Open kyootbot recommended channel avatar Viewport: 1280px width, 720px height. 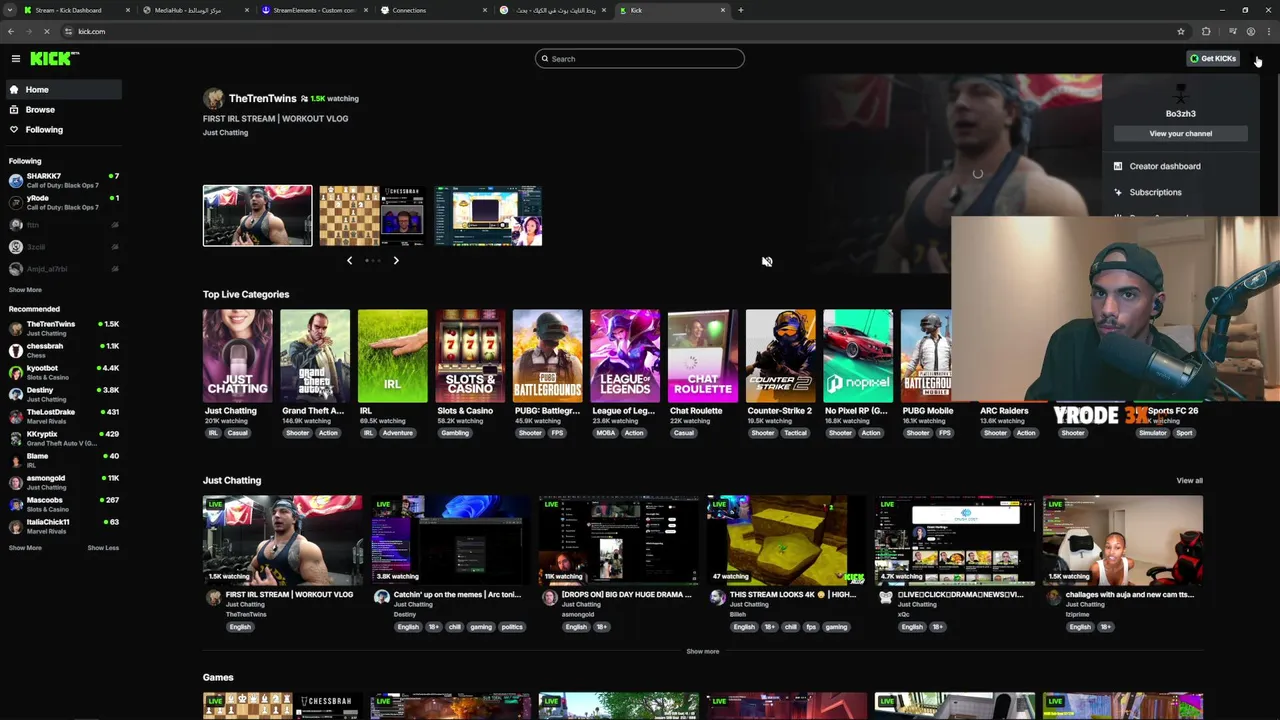click(16, 373)
